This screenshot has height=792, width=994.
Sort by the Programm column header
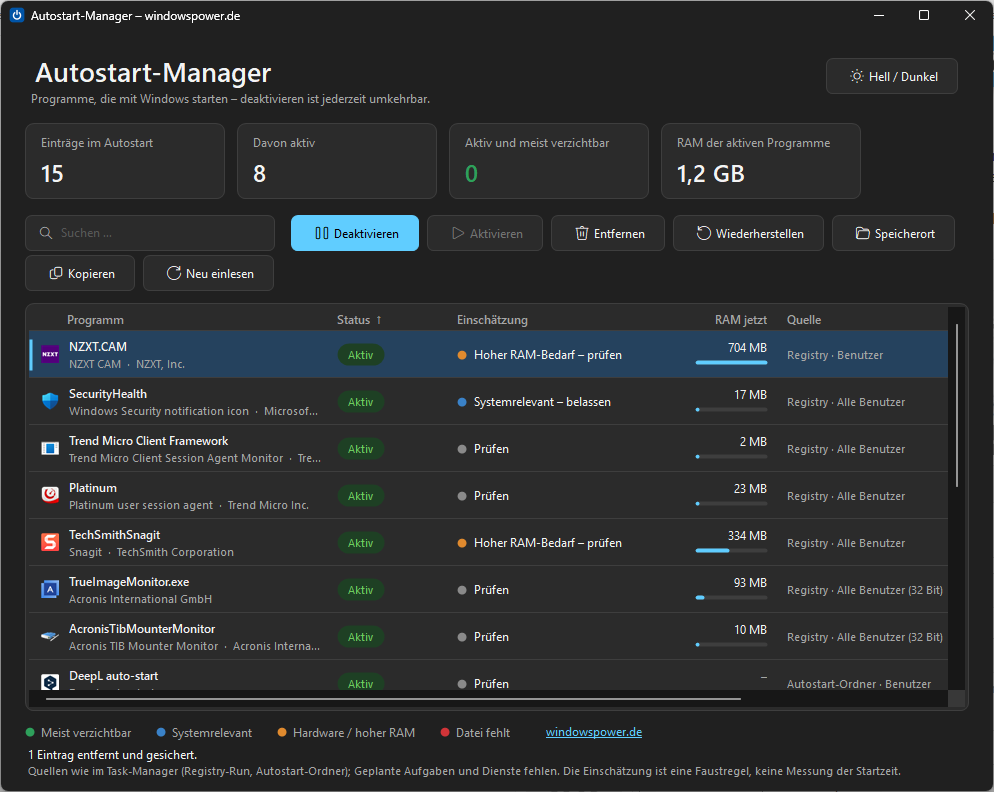point(95,320)
